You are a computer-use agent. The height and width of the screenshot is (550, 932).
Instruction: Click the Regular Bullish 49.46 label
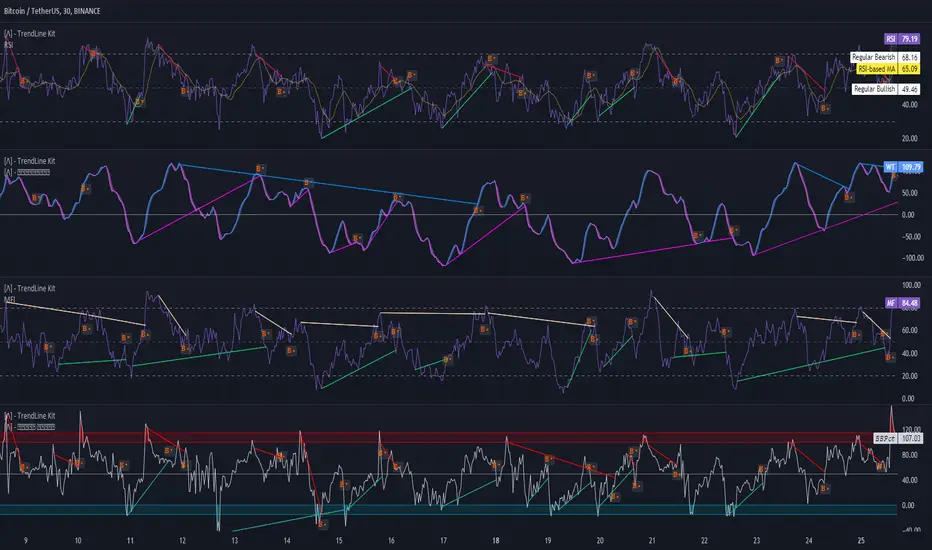point(886,89)
